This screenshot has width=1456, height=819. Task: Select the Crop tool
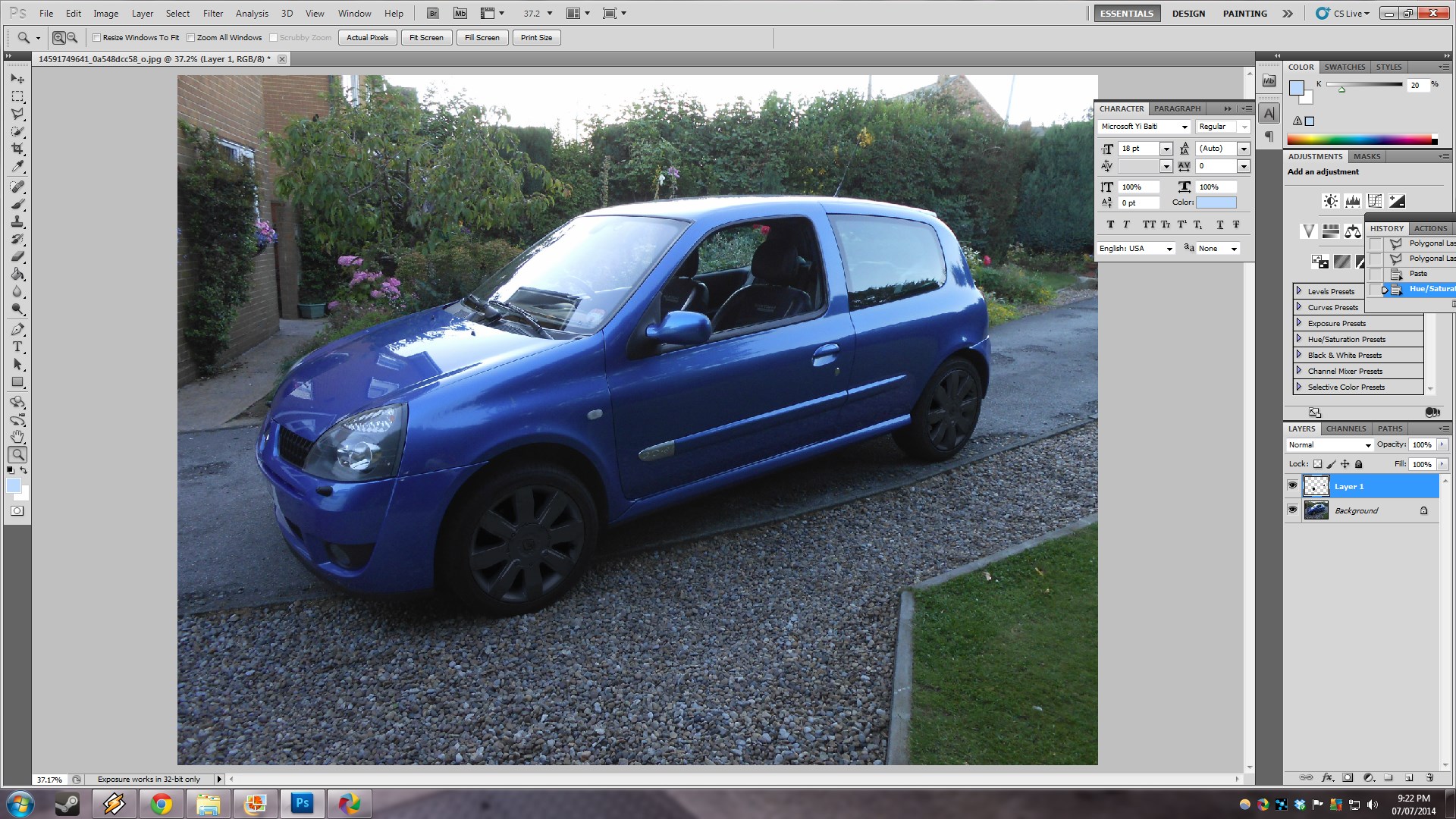(17, 149)
